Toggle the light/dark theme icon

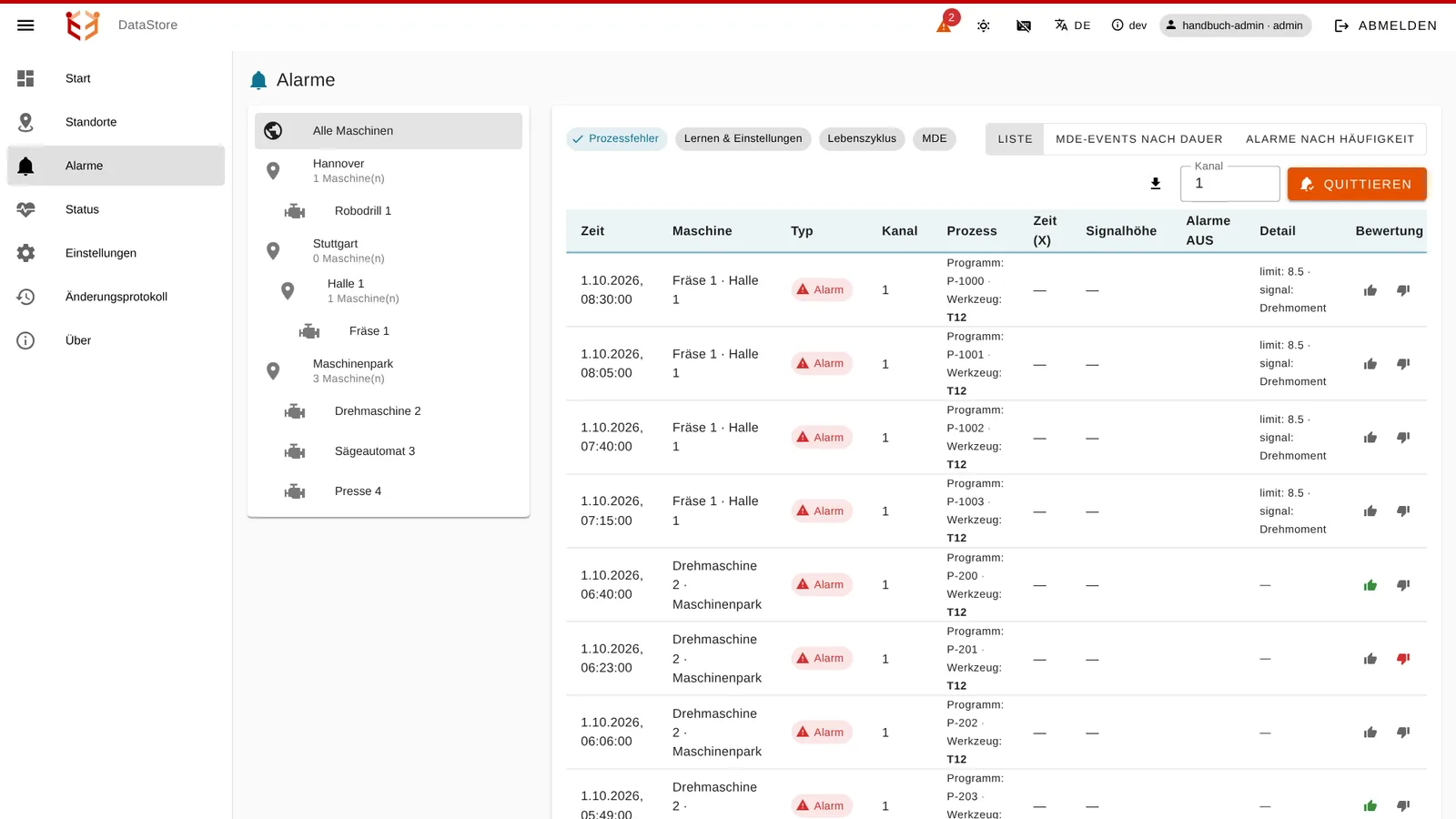984,25
